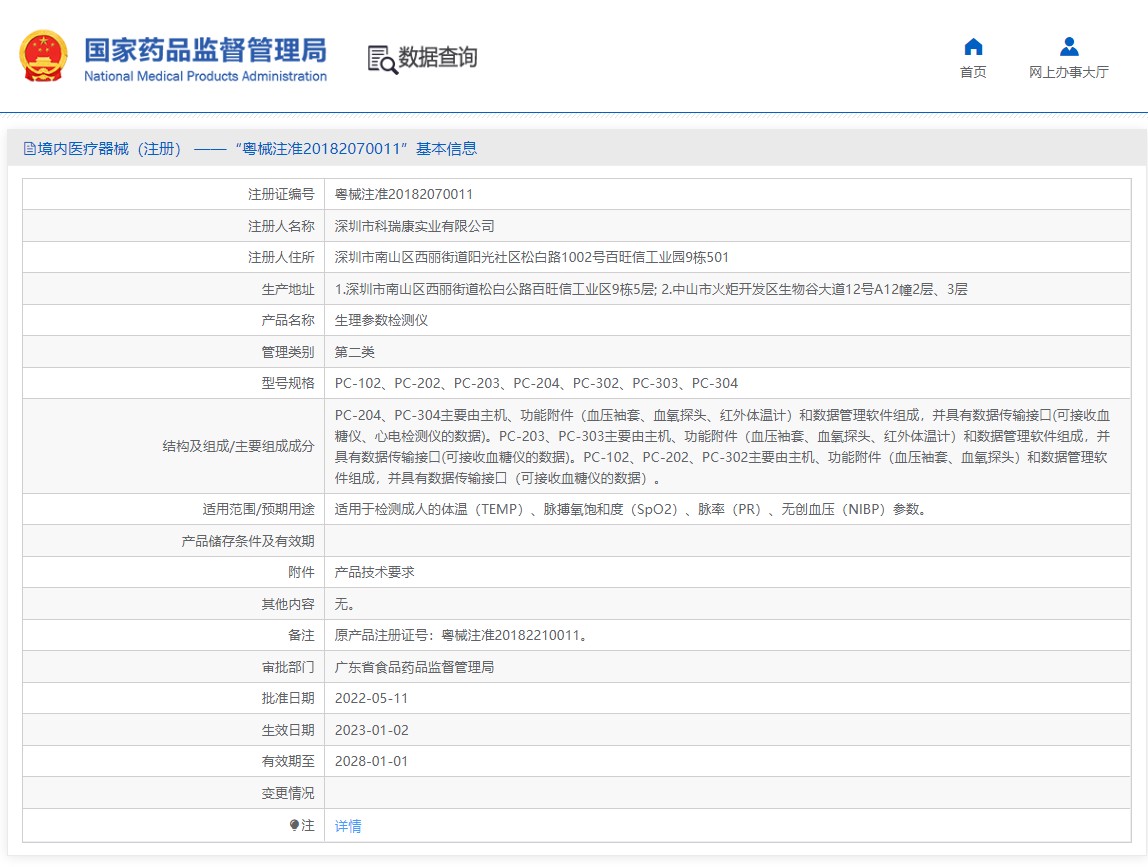Viewport: 1148px width, 867px height.
Task: Open the 数据查询 search icon
Action: click(382, 59)
